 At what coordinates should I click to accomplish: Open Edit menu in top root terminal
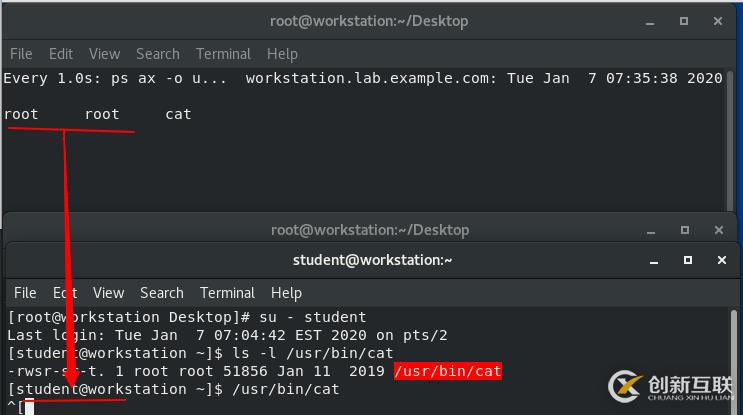[61, 54]
